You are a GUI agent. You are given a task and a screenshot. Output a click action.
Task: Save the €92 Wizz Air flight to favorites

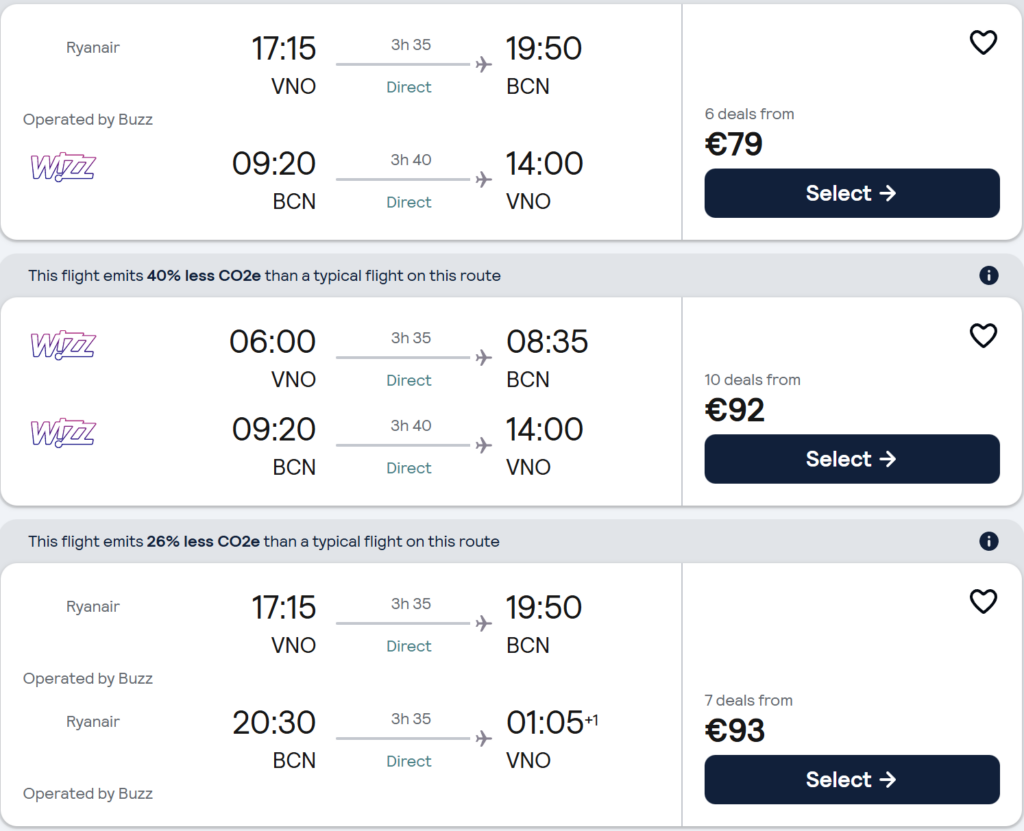[x=983, y=335]
